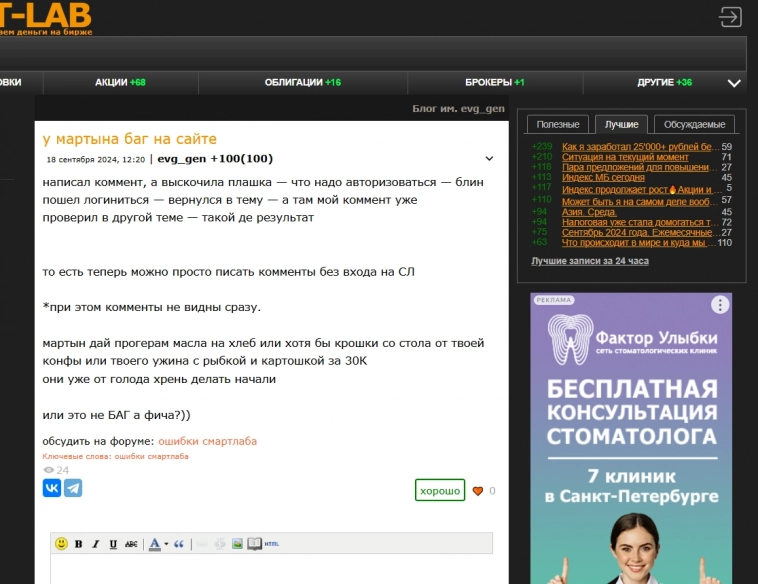
Task: Click the greyed-out insert link icon
Action: click(202, 544)
